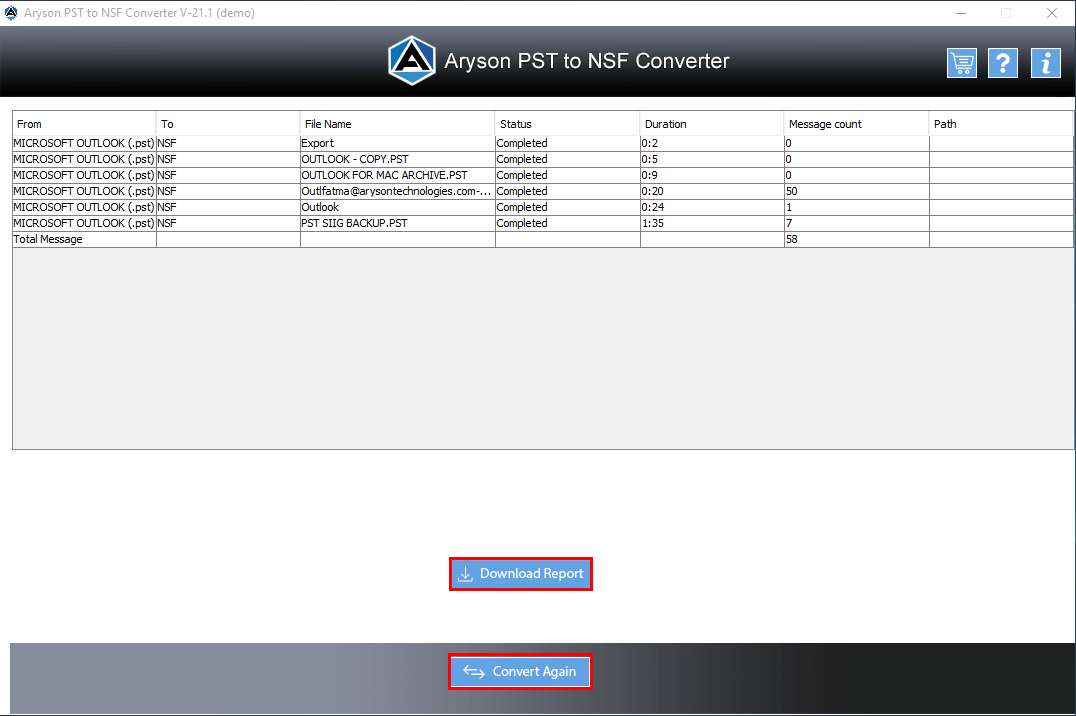Close the Aryson converter window
1076x716 pixels.
[1051, 13]
